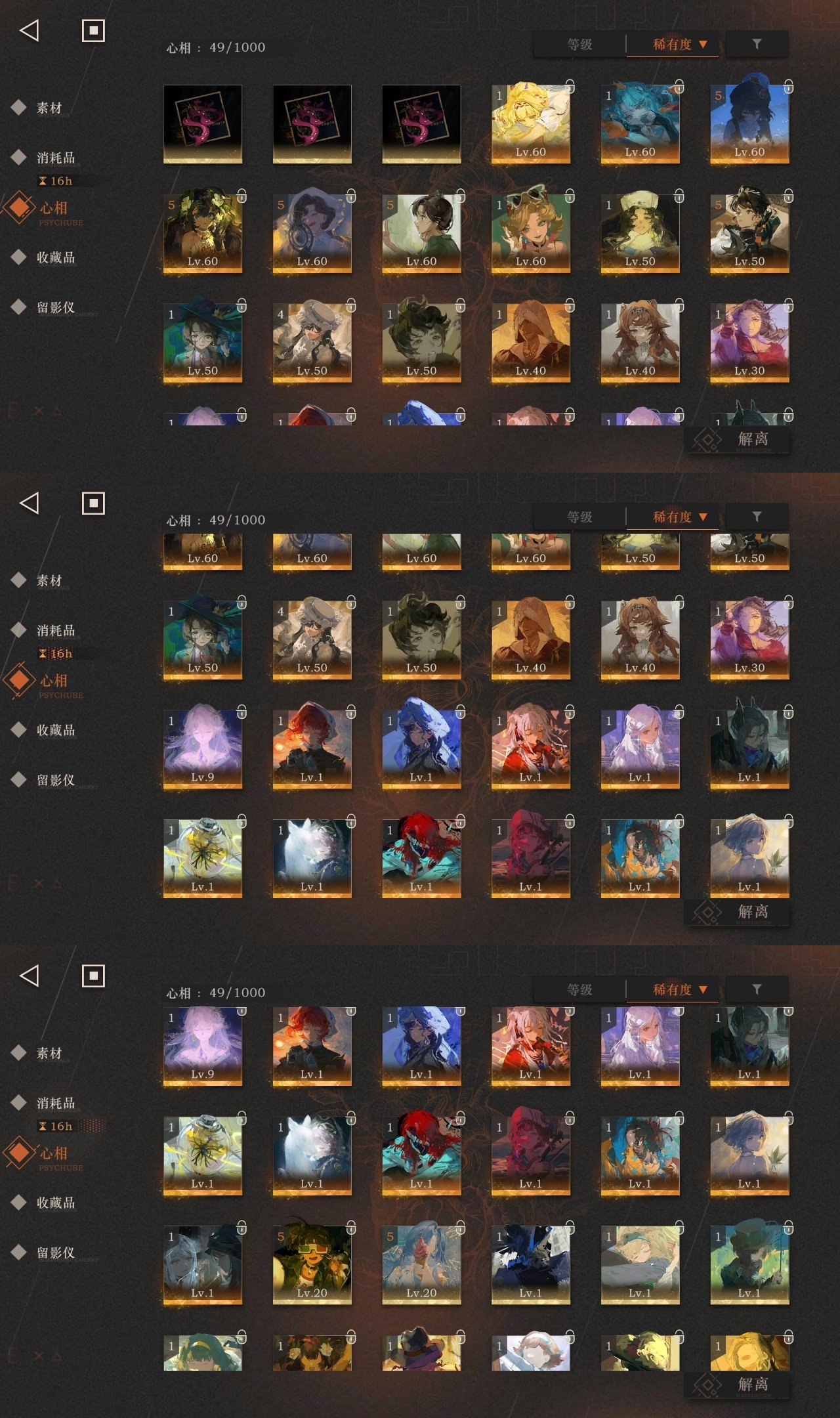Image resolution: width=840 pixels, height=1418 pixels.
Task: Expand the 稀有度 sort arrow in the bottom screen
Action: [x=703, y=989]
